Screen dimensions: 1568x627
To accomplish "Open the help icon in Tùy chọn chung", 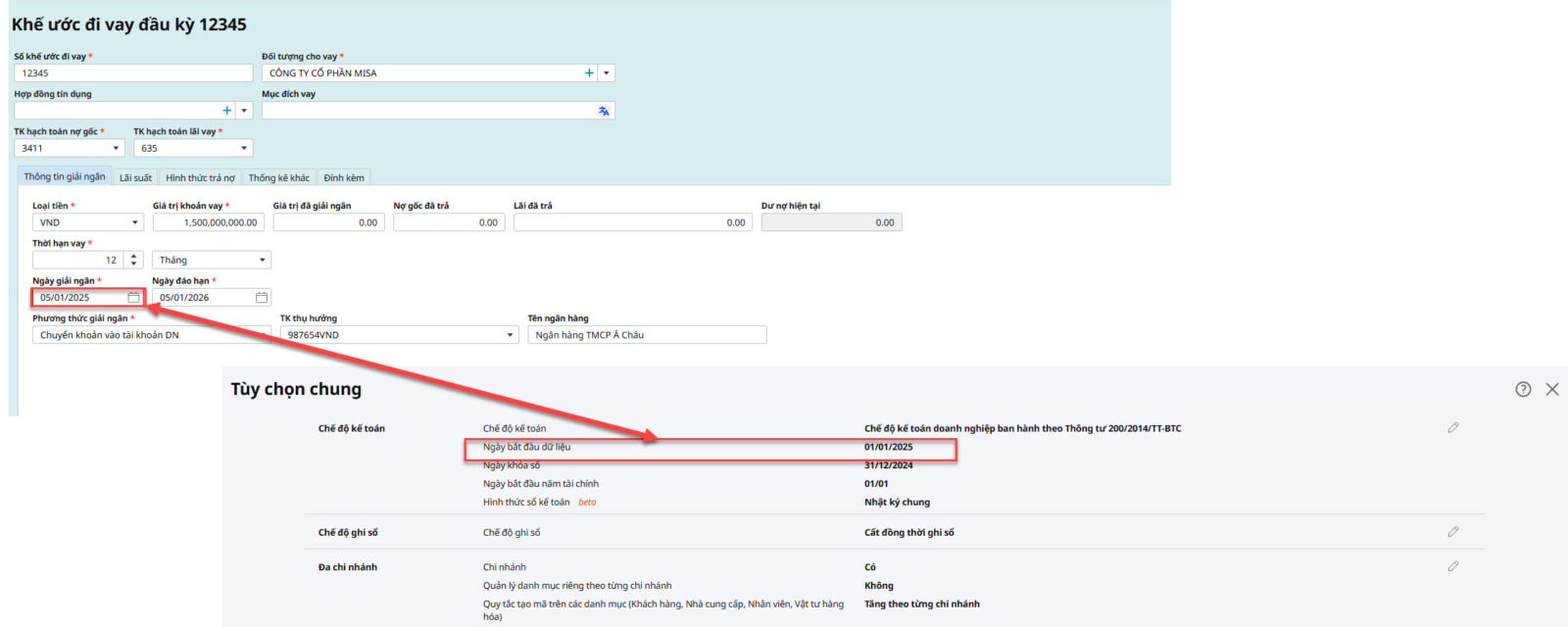I will point(1523,389).
